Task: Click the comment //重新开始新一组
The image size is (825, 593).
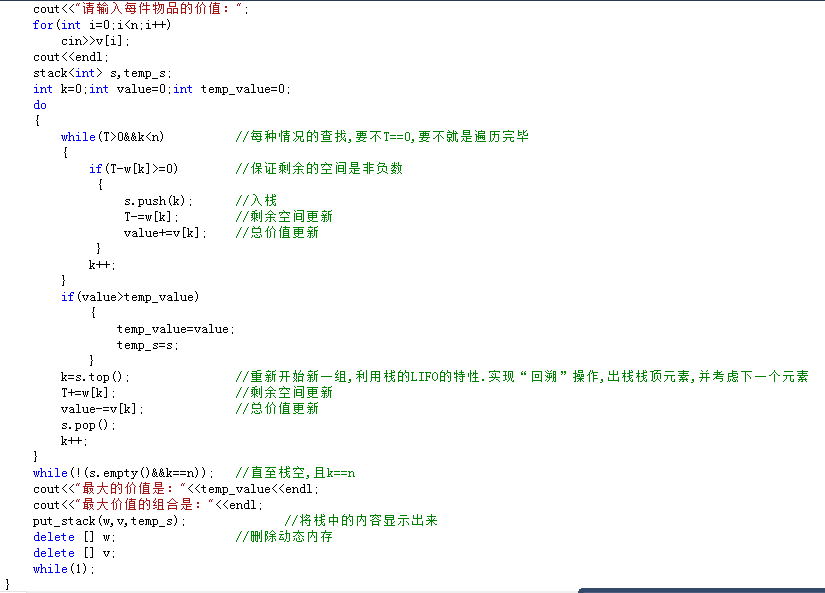Action: click(x=521, y=376)
